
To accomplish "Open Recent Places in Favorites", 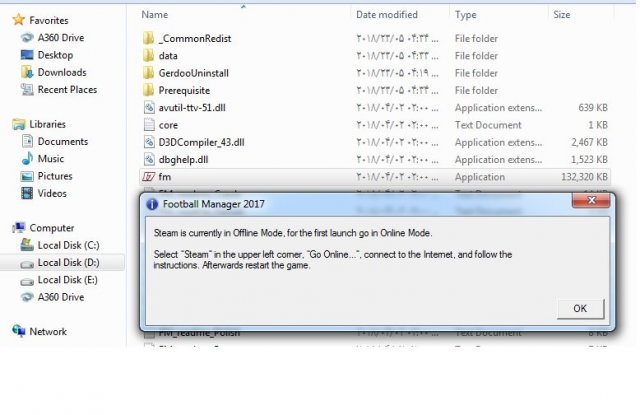I will [67, 89].
